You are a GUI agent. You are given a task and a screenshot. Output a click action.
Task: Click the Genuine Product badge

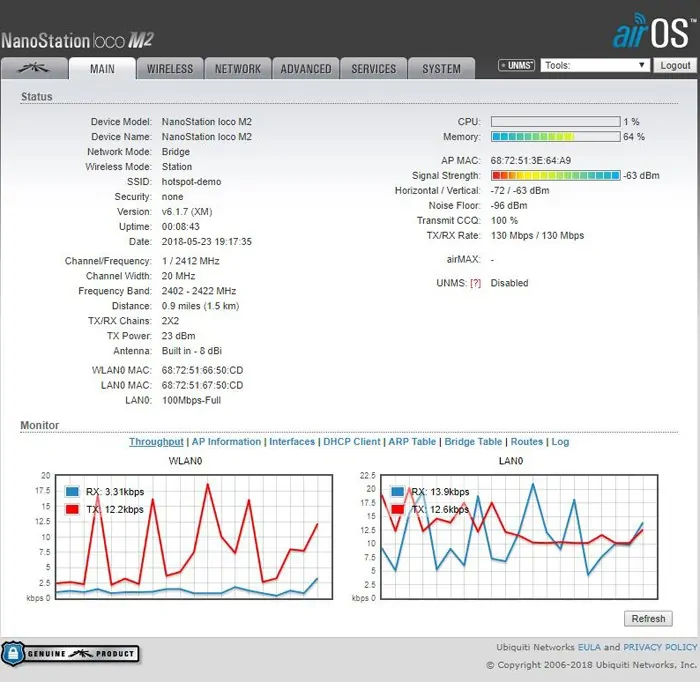70,654
